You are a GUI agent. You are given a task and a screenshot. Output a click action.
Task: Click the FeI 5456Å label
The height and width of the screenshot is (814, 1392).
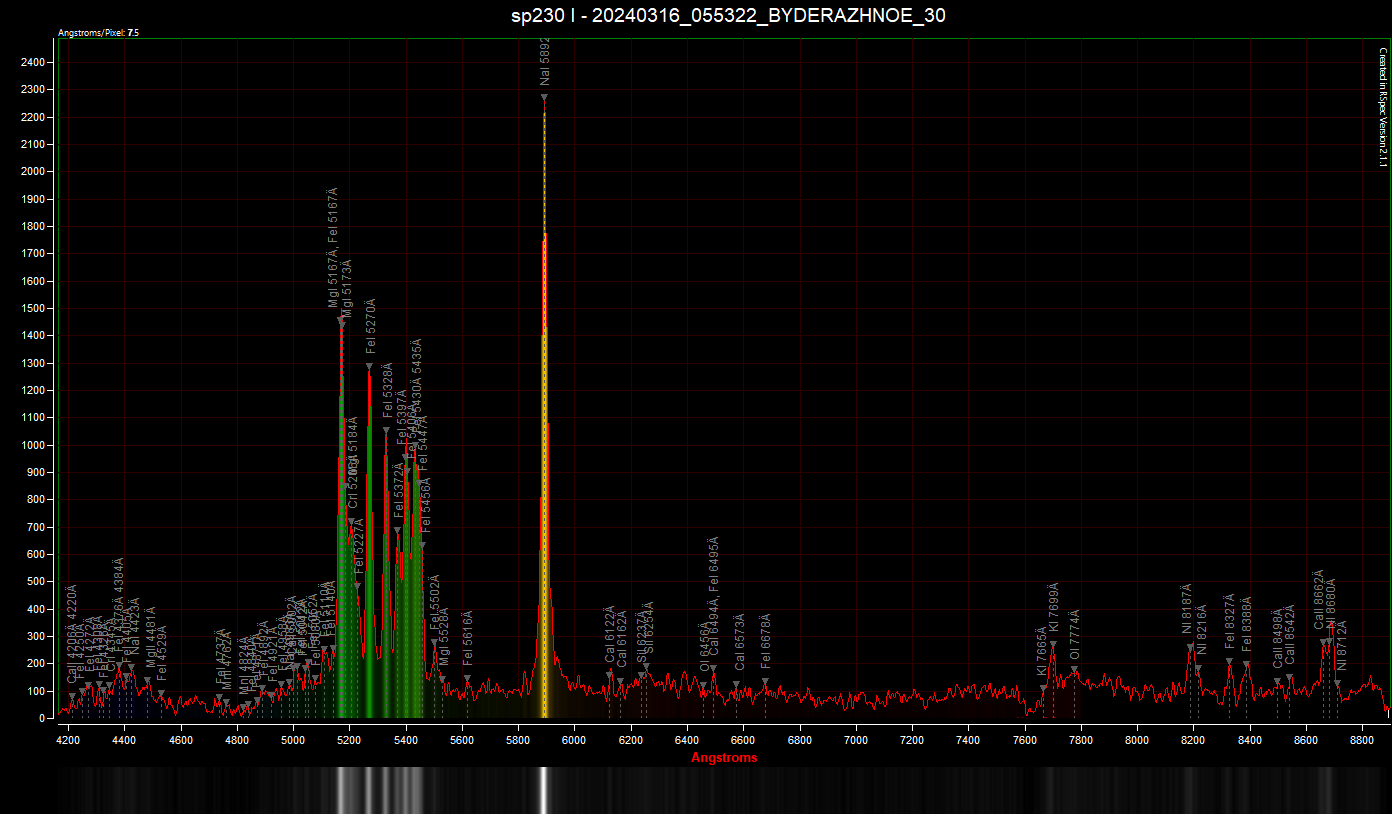427,506
